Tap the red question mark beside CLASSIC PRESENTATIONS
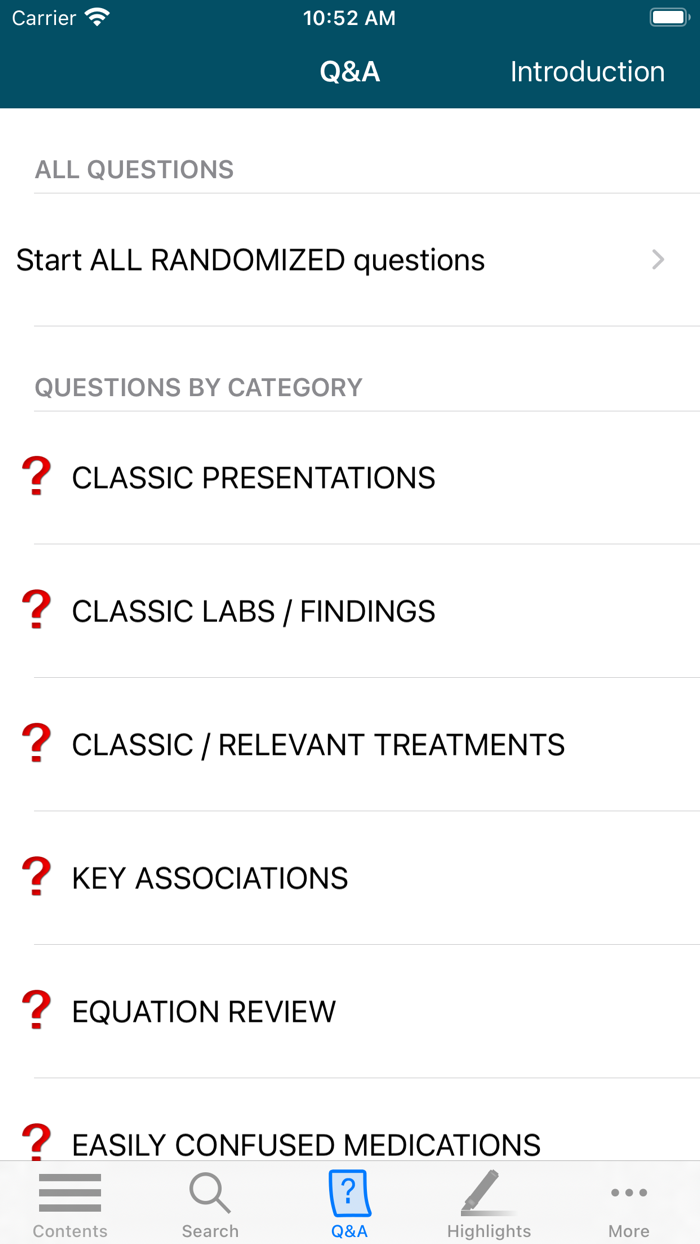The height and width of the screenshot is (1244, 700). point(37,476)
